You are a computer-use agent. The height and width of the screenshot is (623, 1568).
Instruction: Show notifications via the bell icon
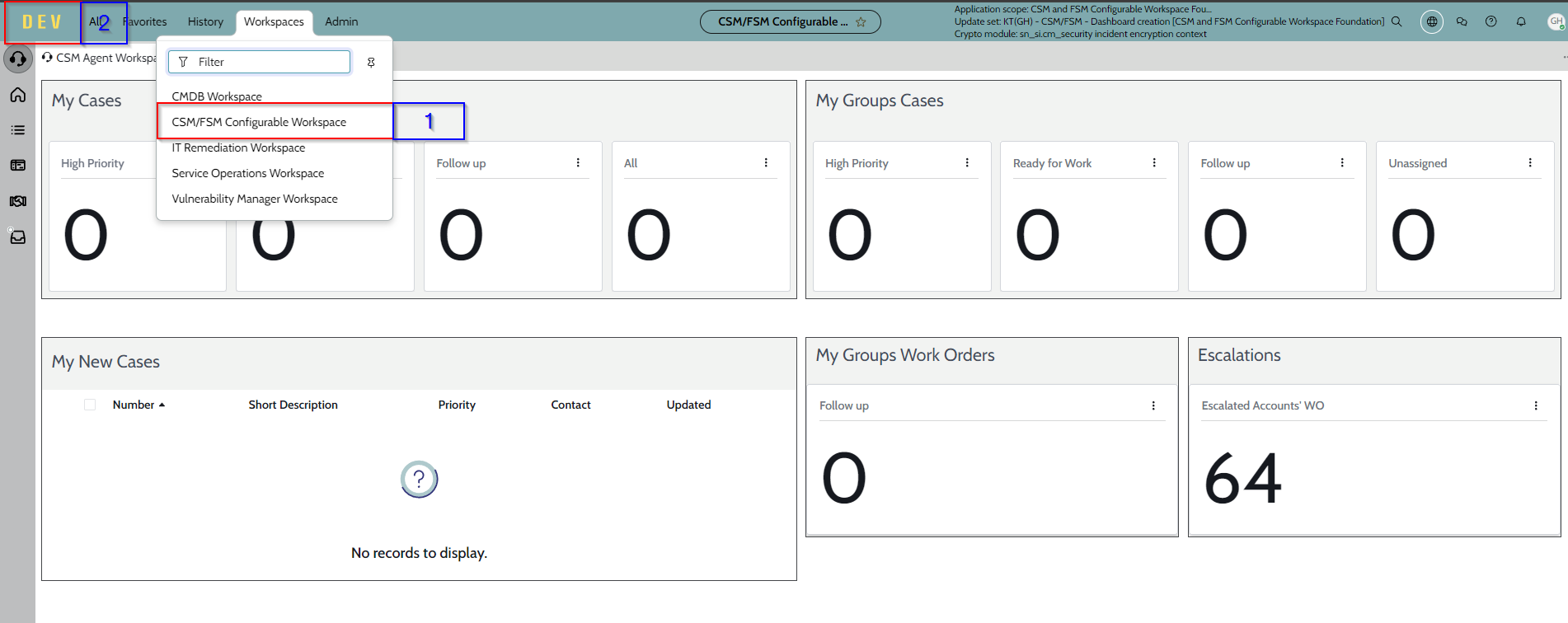coord(1521,21)
